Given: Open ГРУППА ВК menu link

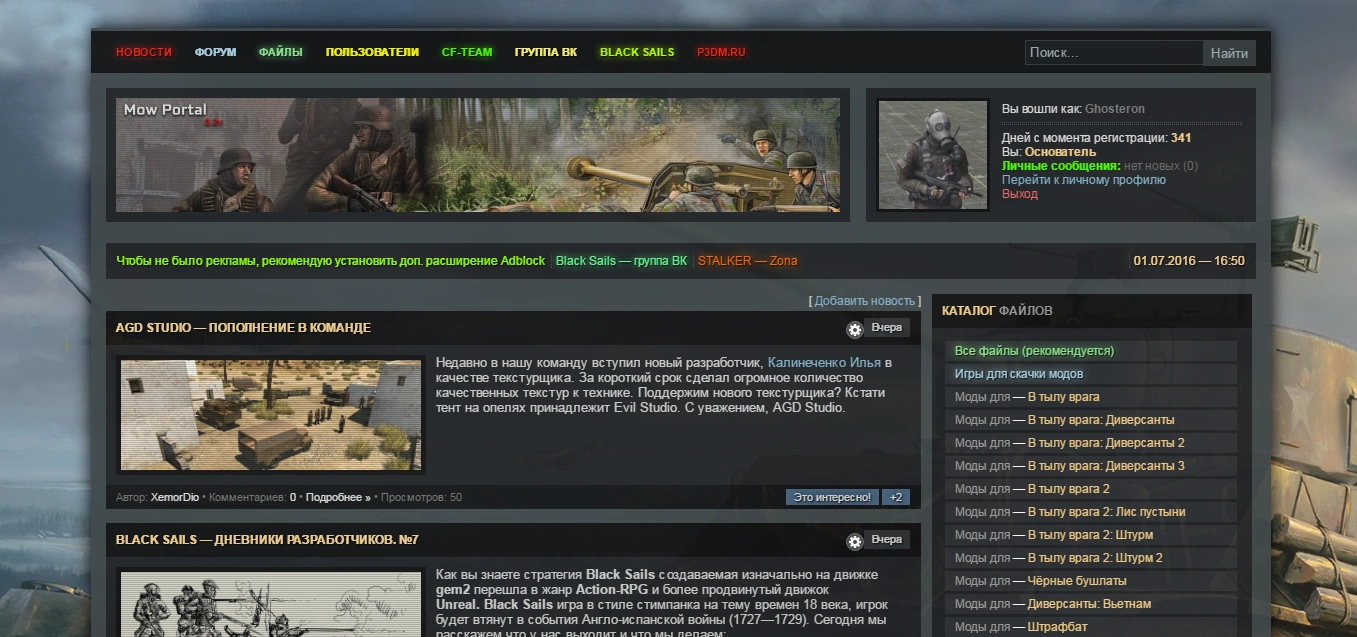Looking at the screenshot, I should 546,52.
